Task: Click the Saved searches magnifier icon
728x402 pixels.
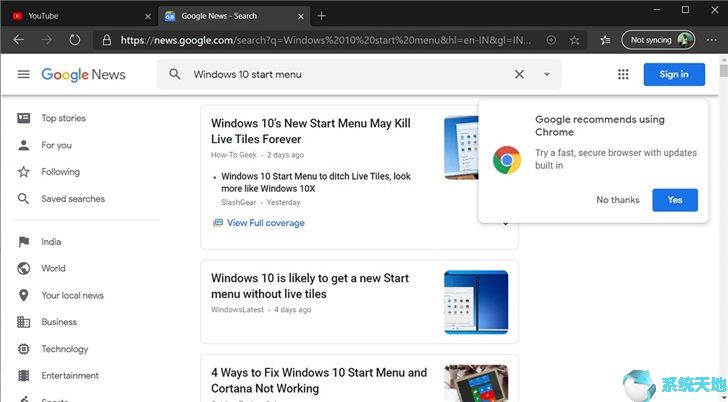Action: (x=23, y=199)
